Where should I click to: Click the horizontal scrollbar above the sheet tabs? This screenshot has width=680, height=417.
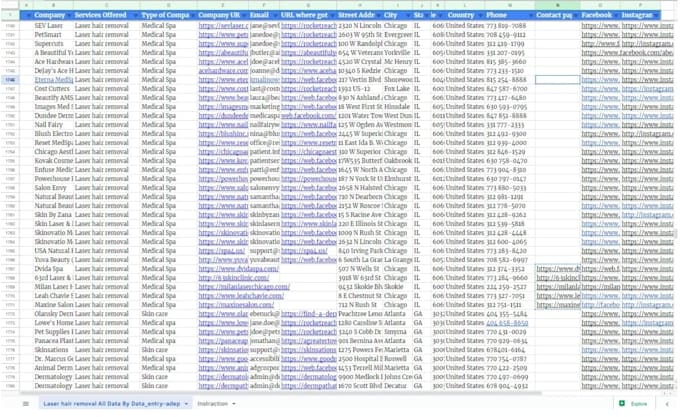pos(281,394)
